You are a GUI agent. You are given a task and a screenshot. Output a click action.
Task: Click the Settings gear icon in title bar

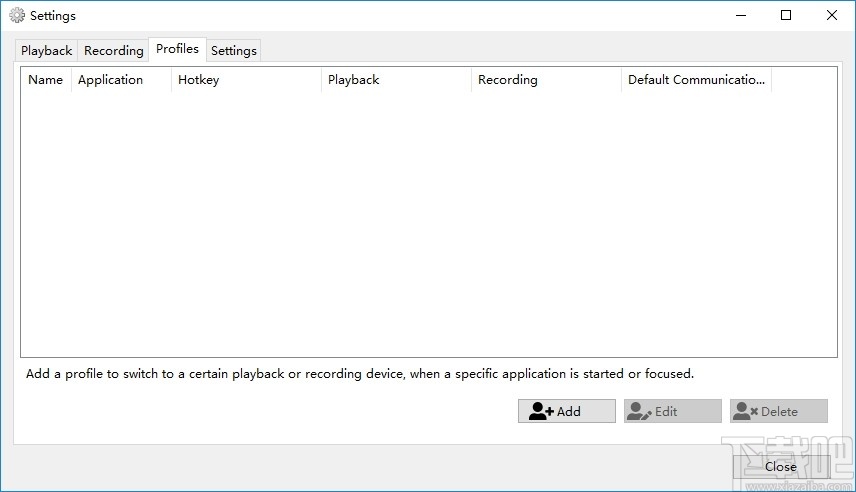[x=16, y=15]
